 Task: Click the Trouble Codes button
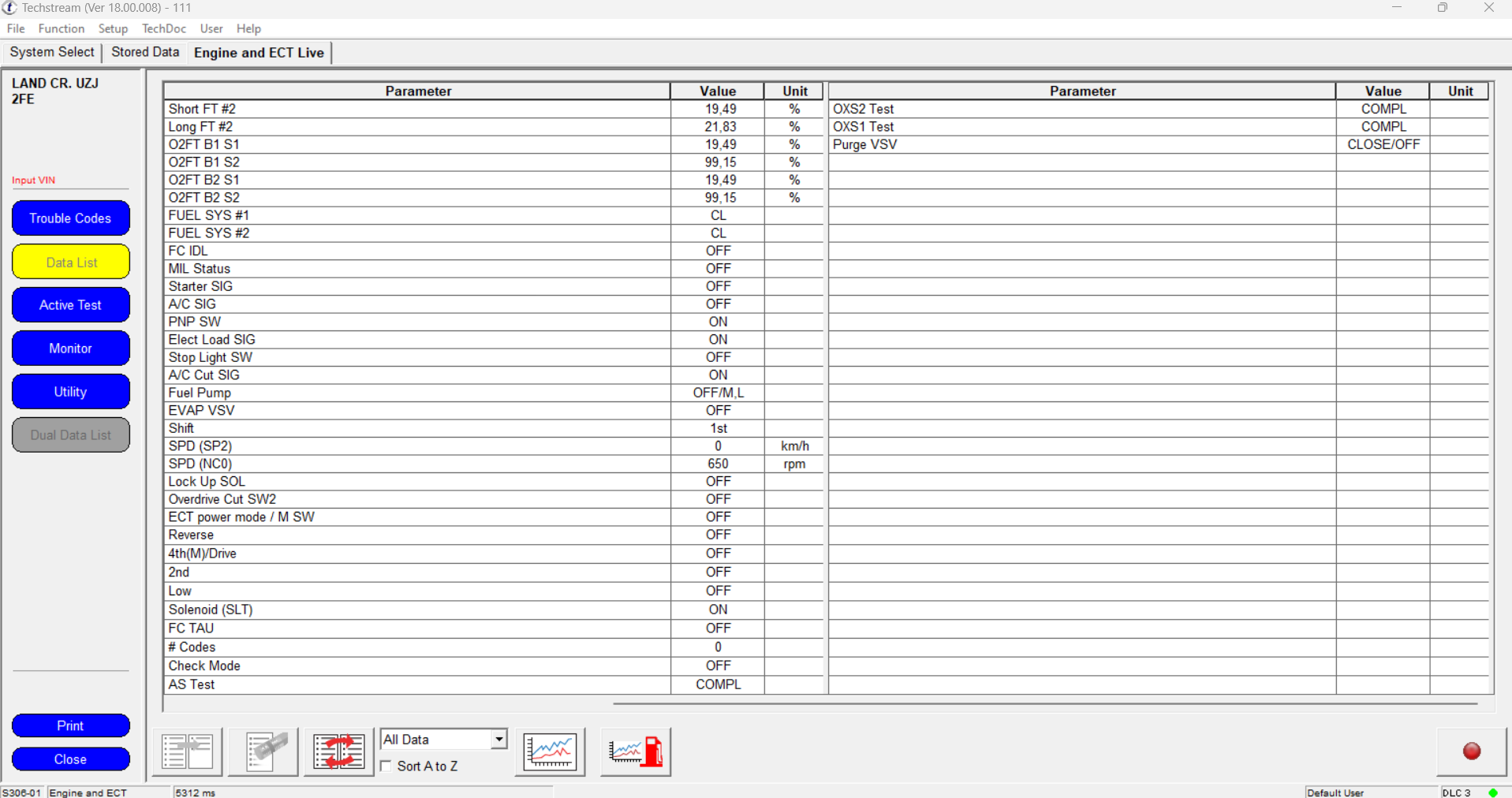pos(71,218)
